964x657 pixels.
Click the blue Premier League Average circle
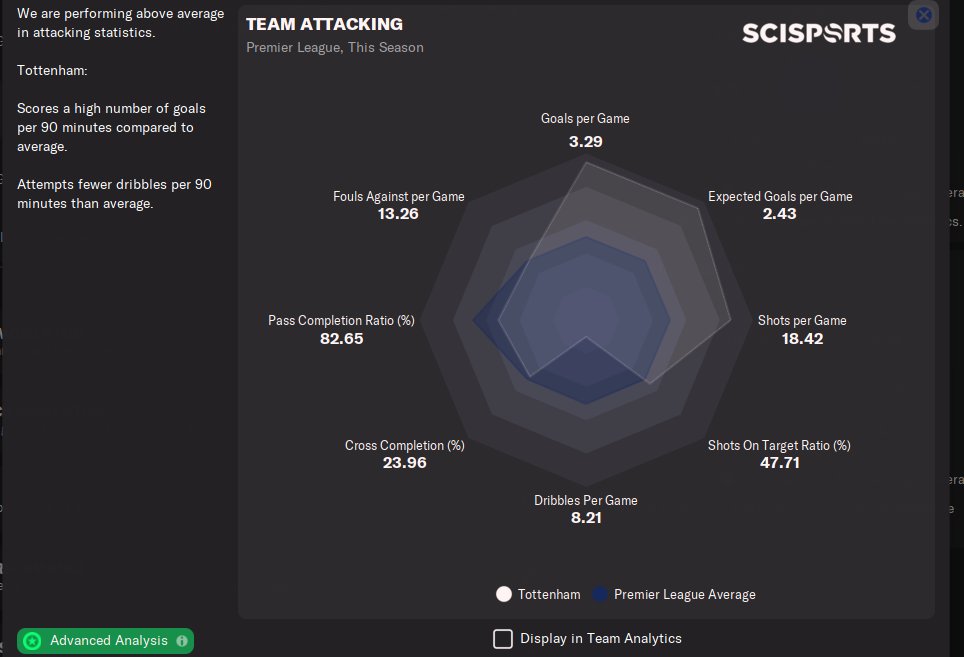(x=600, y=594)
